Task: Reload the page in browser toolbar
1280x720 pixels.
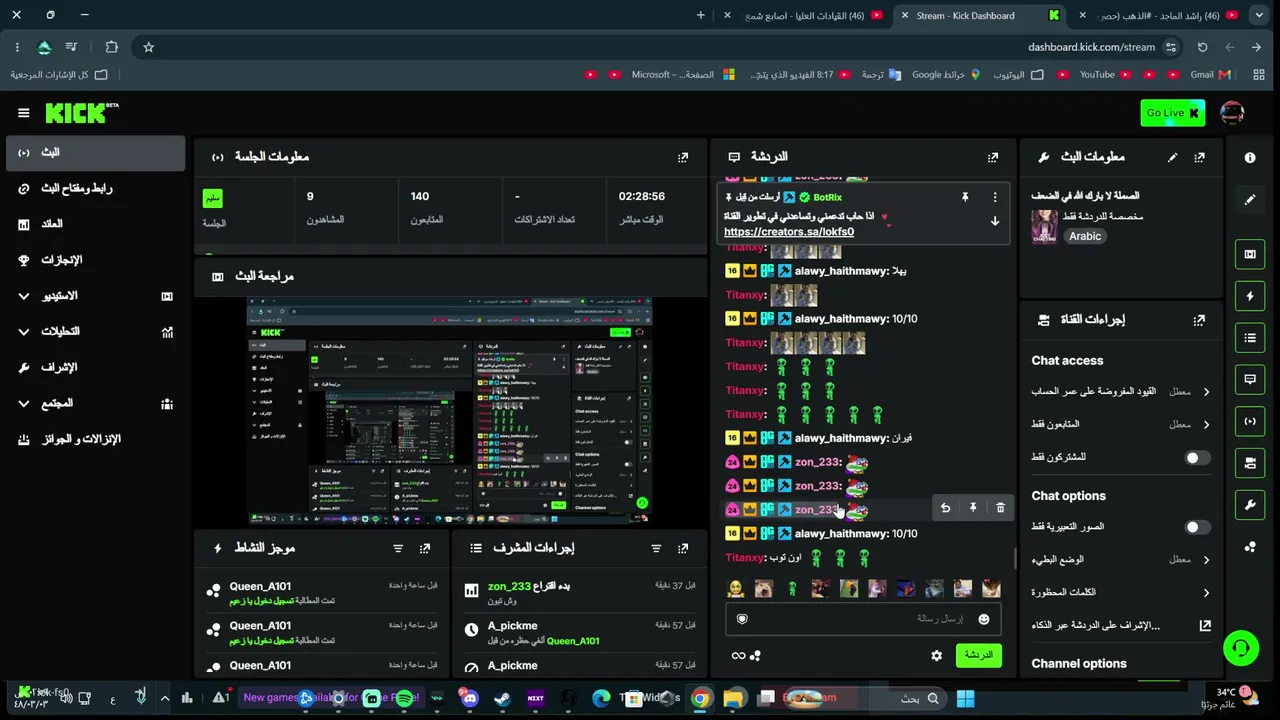Action: pyautogui.click(x=1203, y=47)
